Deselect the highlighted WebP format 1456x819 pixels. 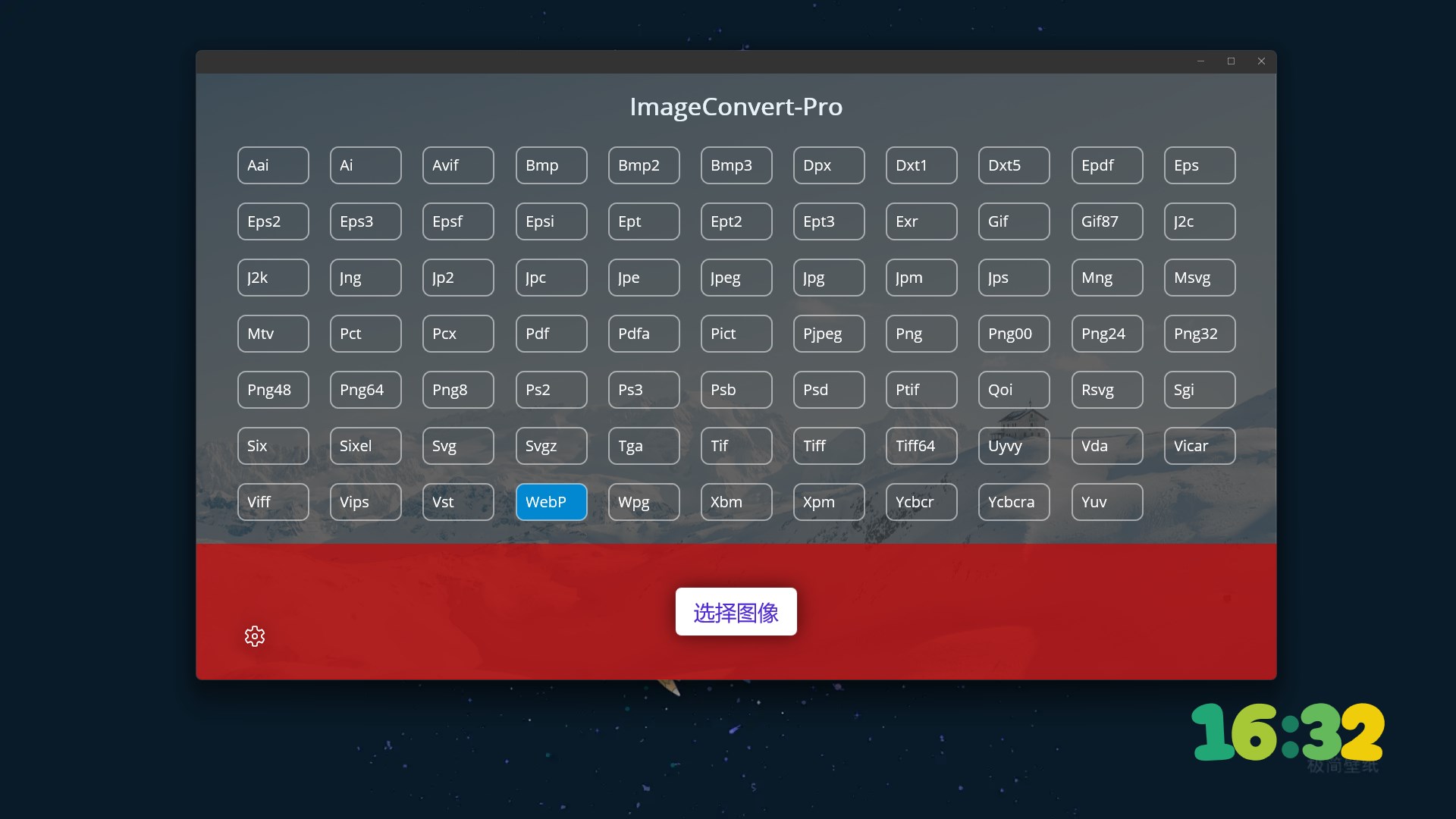coord(551,502)
